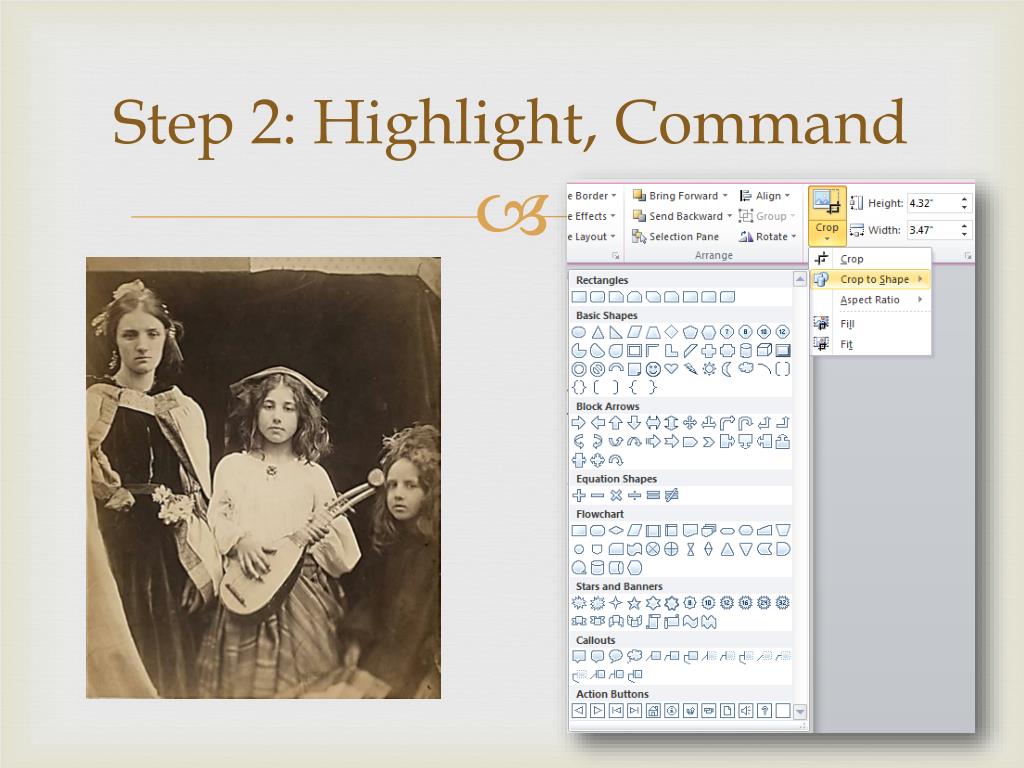This screenshot has width=1024, height=768.
Task: Select the 5-point star shape
Action: coord(634,603)
